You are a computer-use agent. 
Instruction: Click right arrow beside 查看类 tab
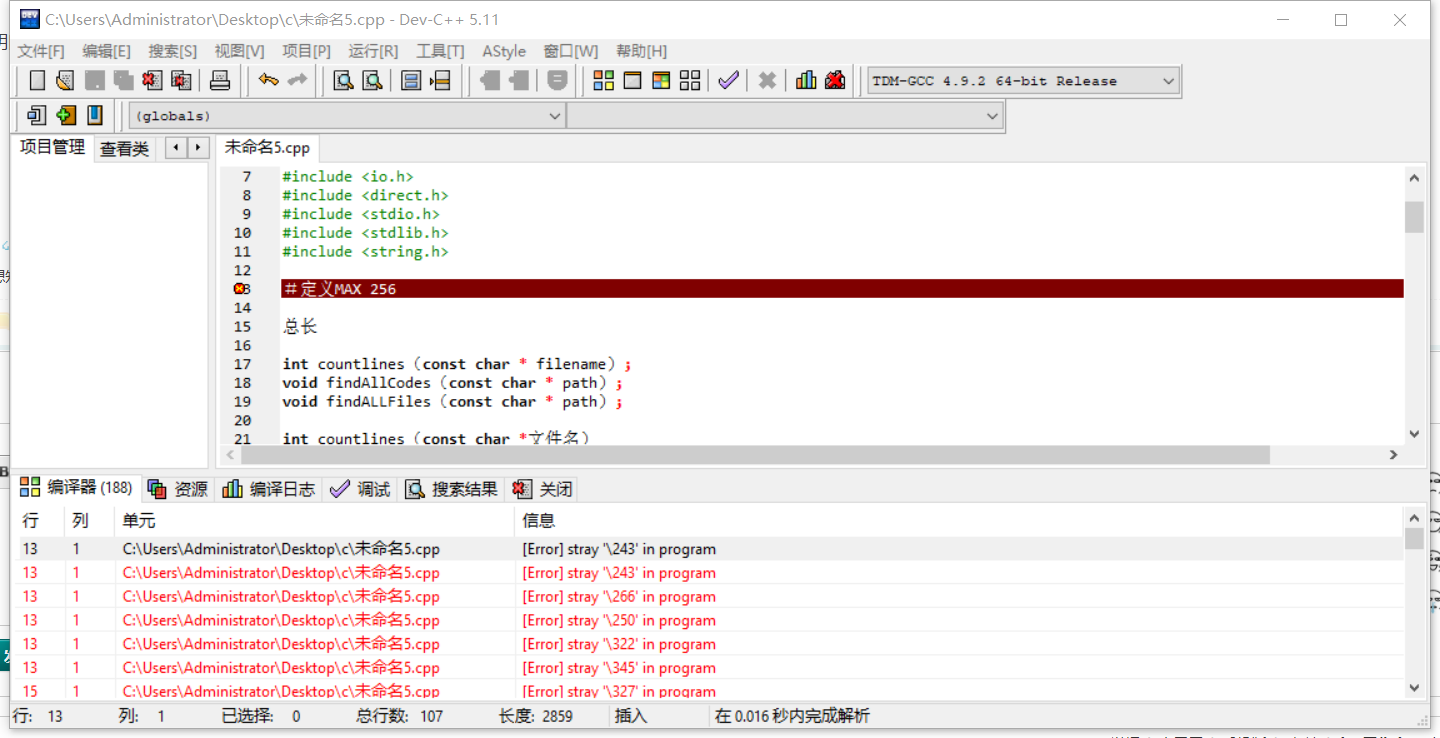click(198, 148)
